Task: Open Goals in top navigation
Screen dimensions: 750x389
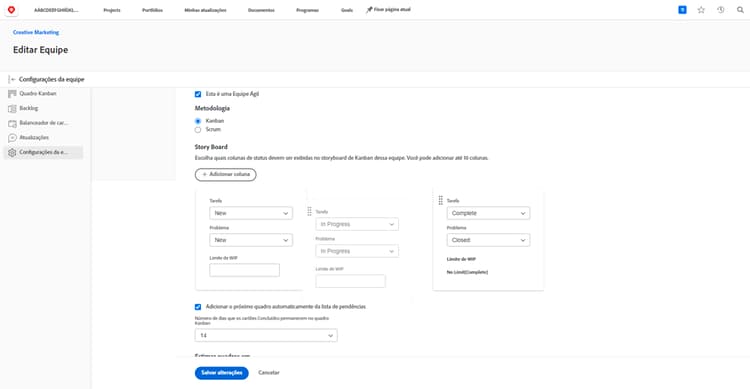Action: [347, 10]
